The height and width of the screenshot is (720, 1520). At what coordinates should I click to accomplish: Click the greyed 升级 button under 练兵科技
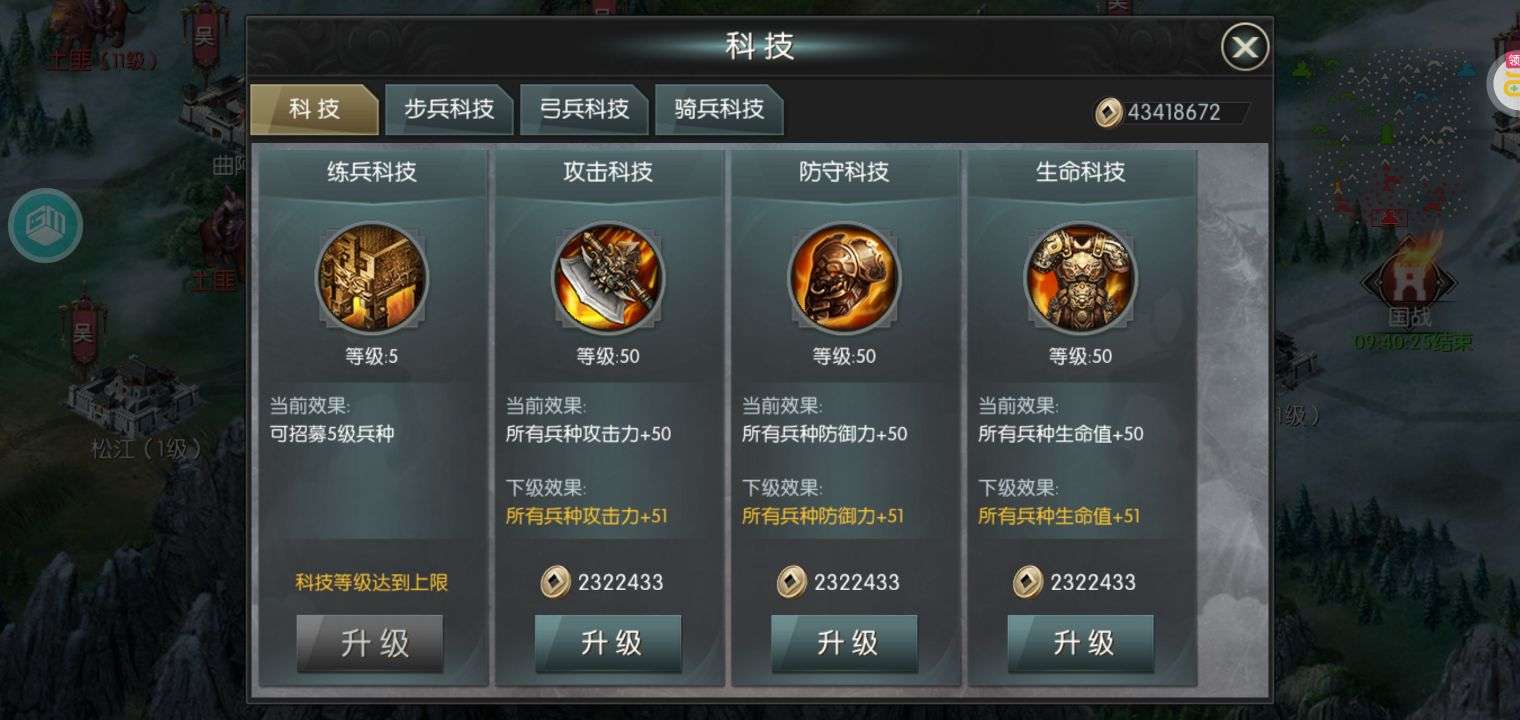(370, 643)
